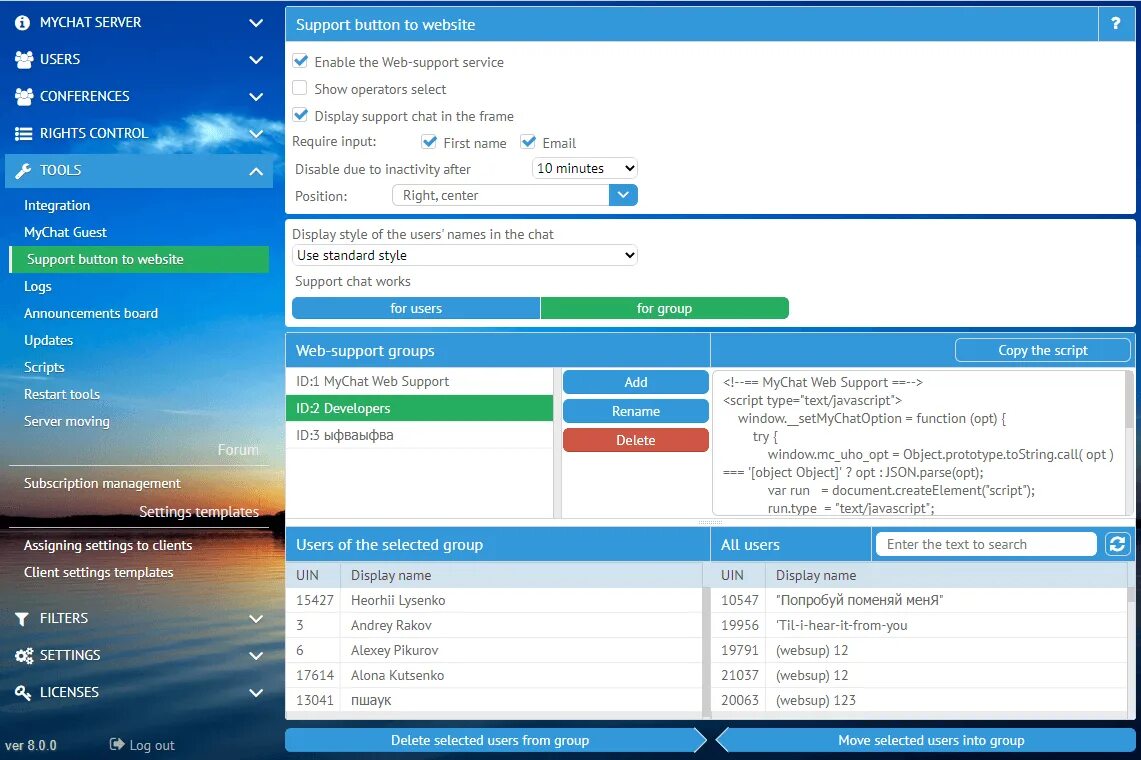This screenshot has width=1141, height=760.
Task: Uncheck the Email required input
Action: [528, 142]
